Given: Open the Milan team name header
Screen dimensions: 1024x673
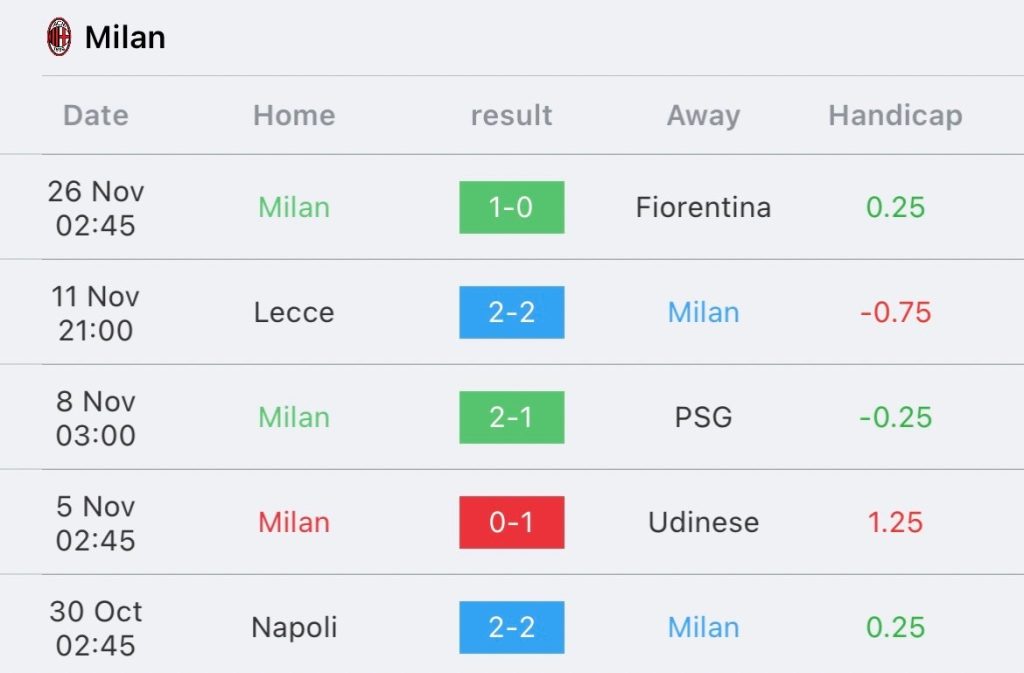Looking at the screenshot, I should (x=125, y=37).
